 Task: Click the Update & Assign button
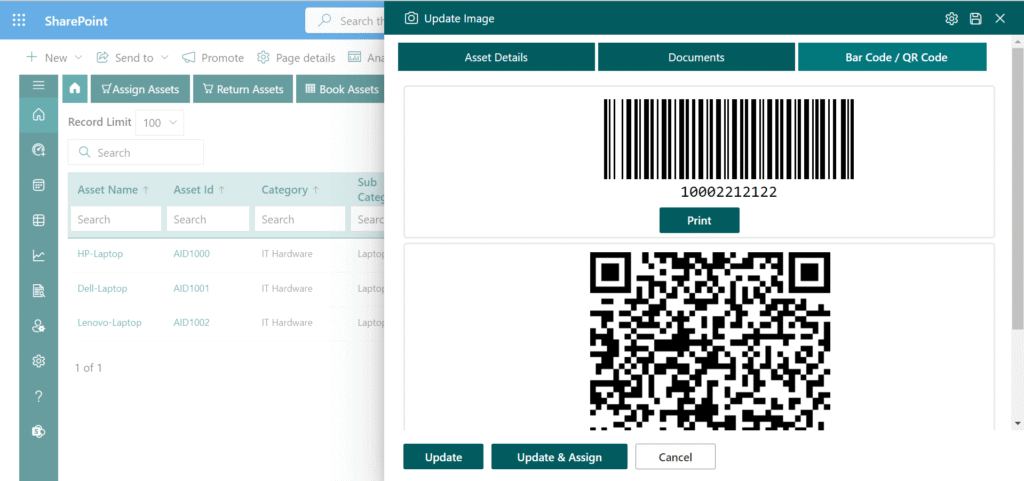(x=559, y=456)
